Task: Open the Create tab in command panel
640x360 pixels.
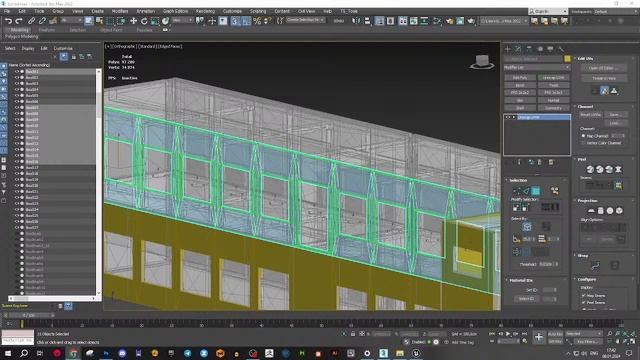Action: coord(508,49)
